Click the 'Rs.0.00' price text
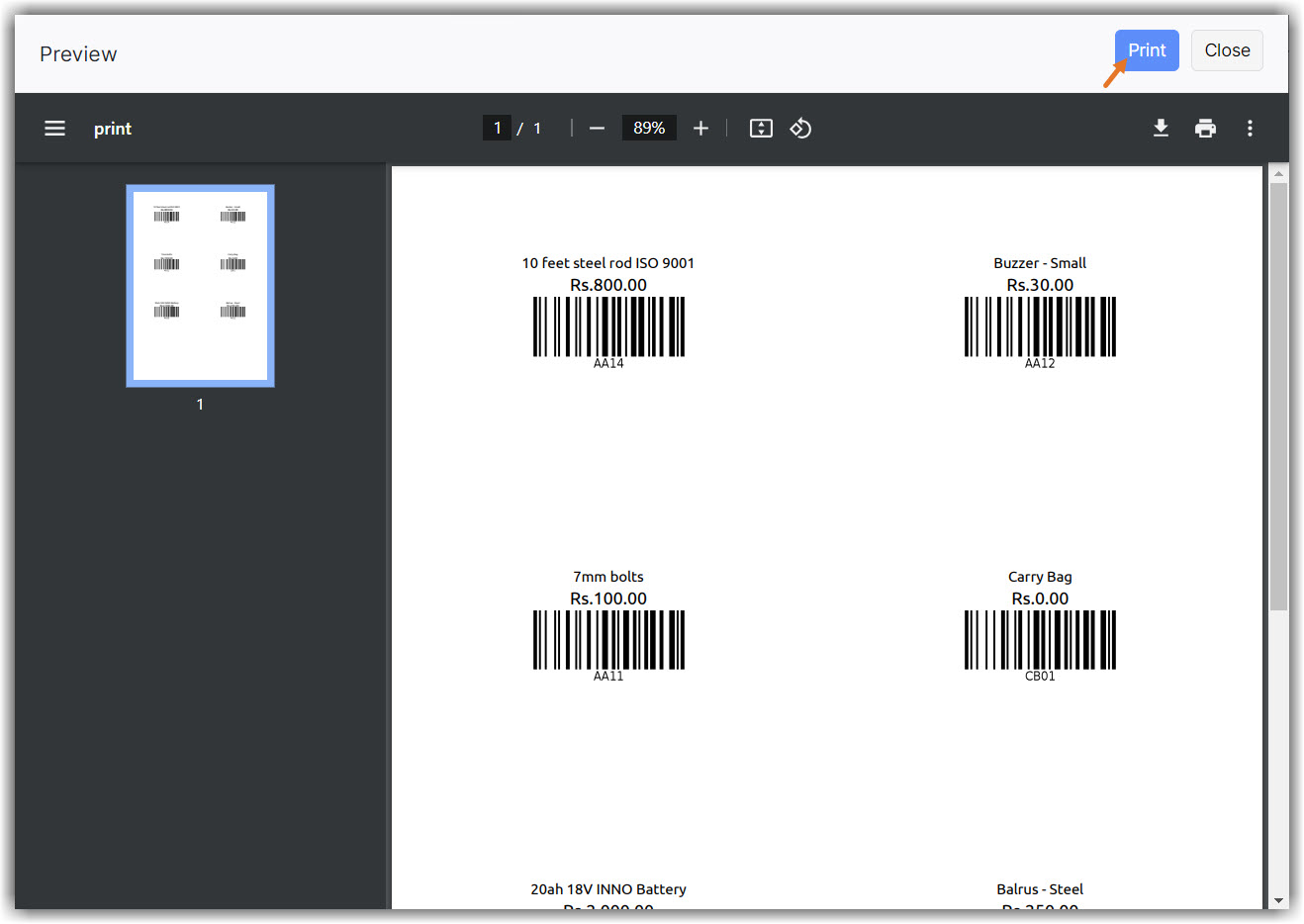The width and height of the screenshot is (1304, 924). [x=1040, y=599]
